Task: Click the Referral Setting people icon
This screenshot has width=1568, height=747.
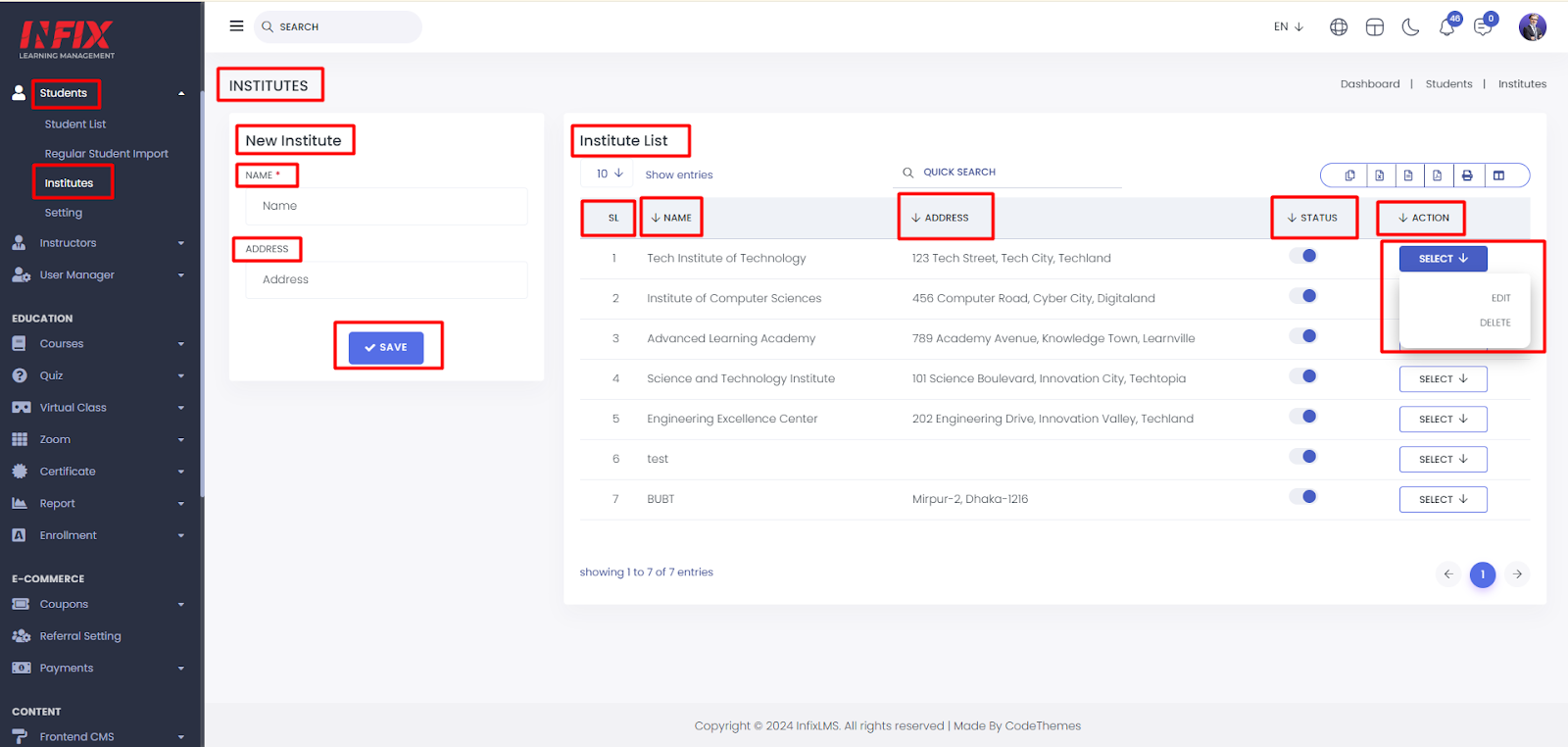Action: pos(21,636)
